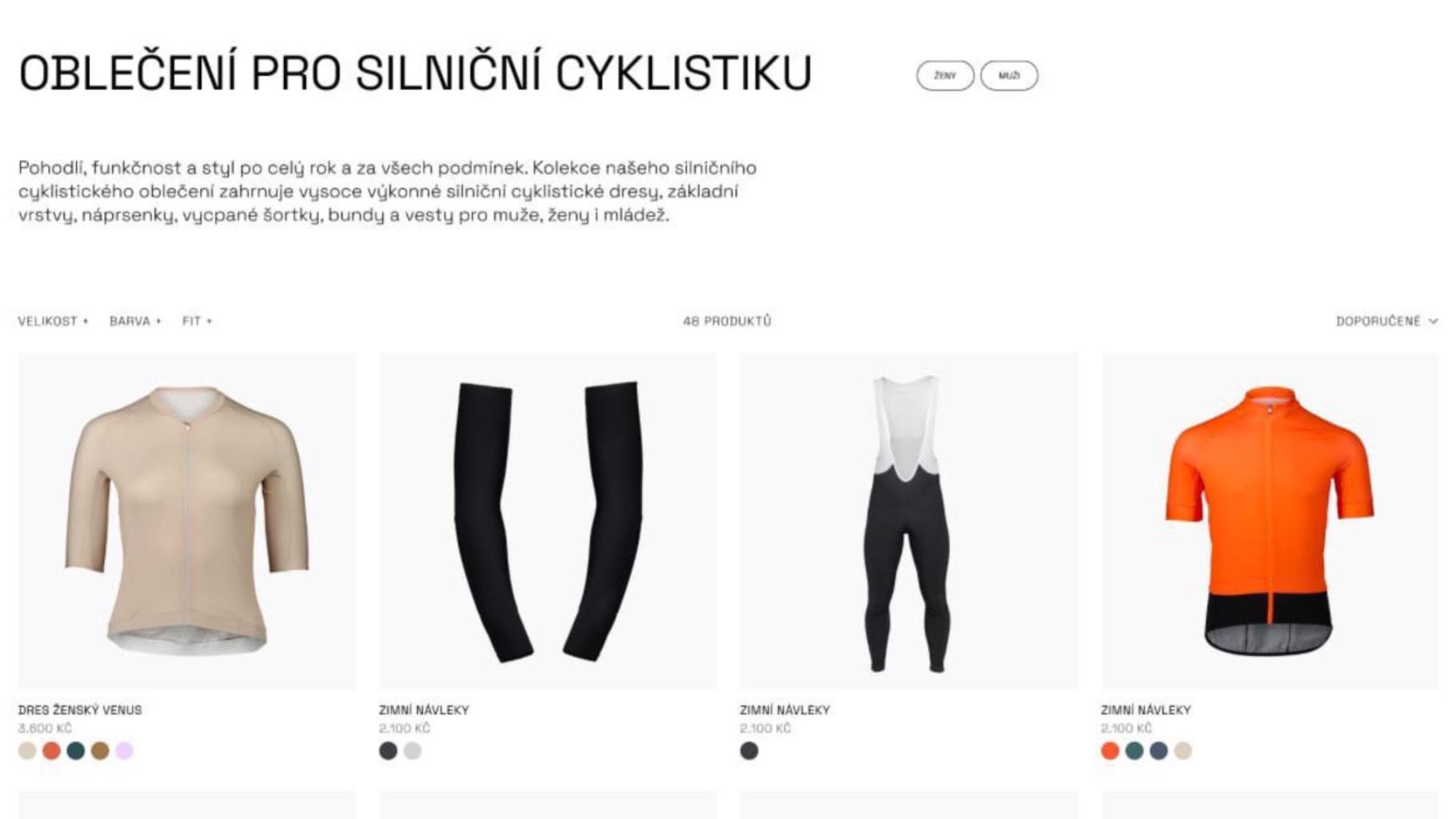Open the DRES ŽENSKÝ VENUS product link

(80, 709)
